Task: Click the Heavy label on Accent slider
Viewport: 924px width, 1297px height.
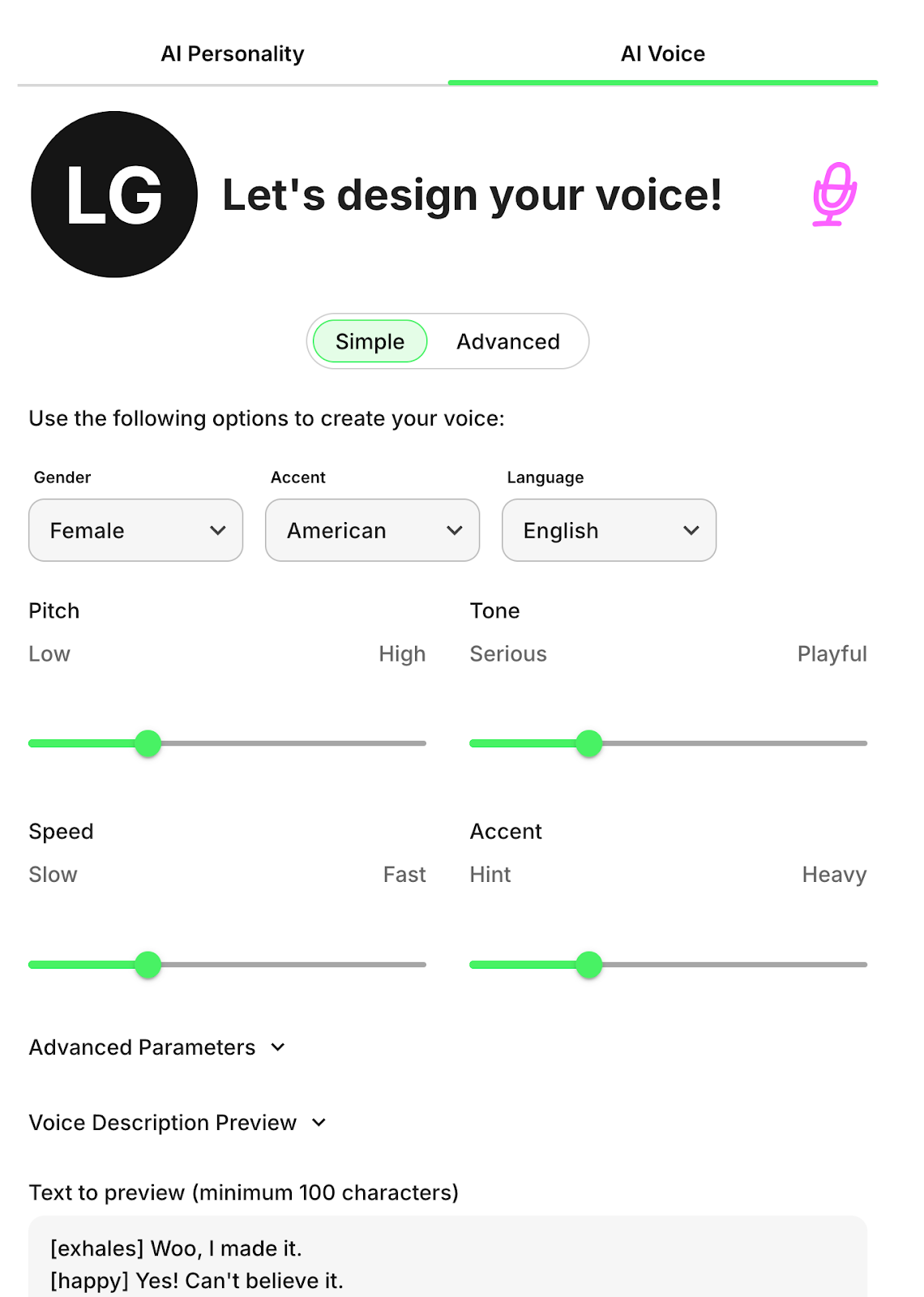Action: tap(835, 874)
